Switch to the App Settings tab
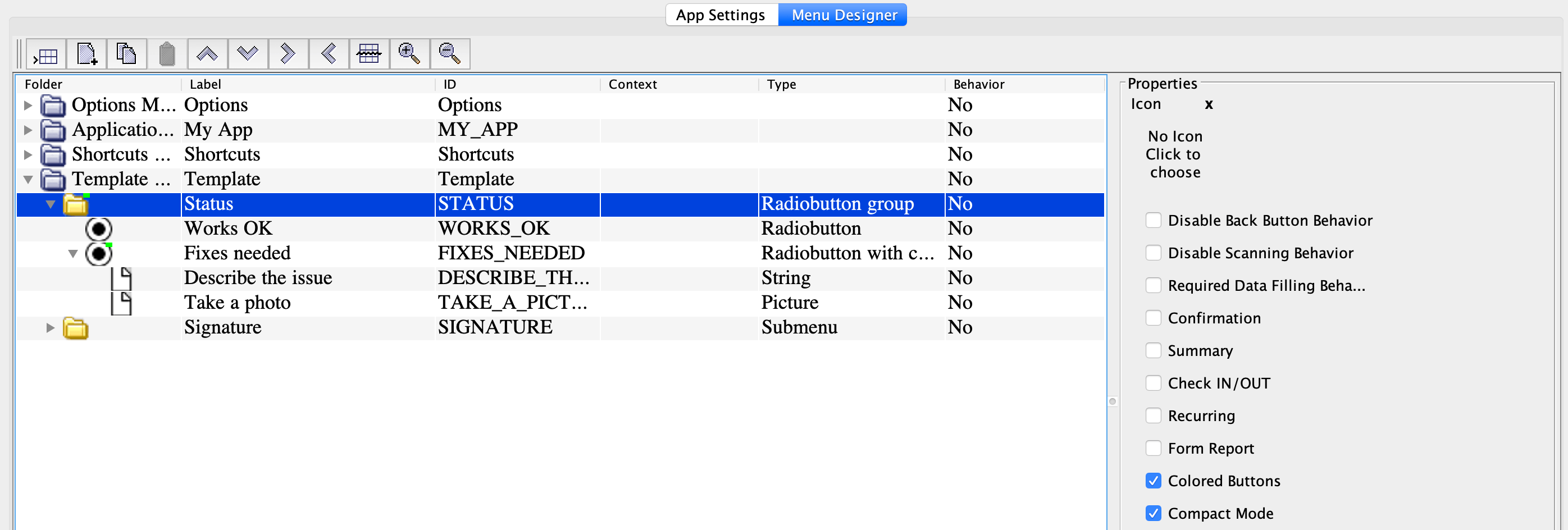Screen dimensions: 1568x530 721,15
